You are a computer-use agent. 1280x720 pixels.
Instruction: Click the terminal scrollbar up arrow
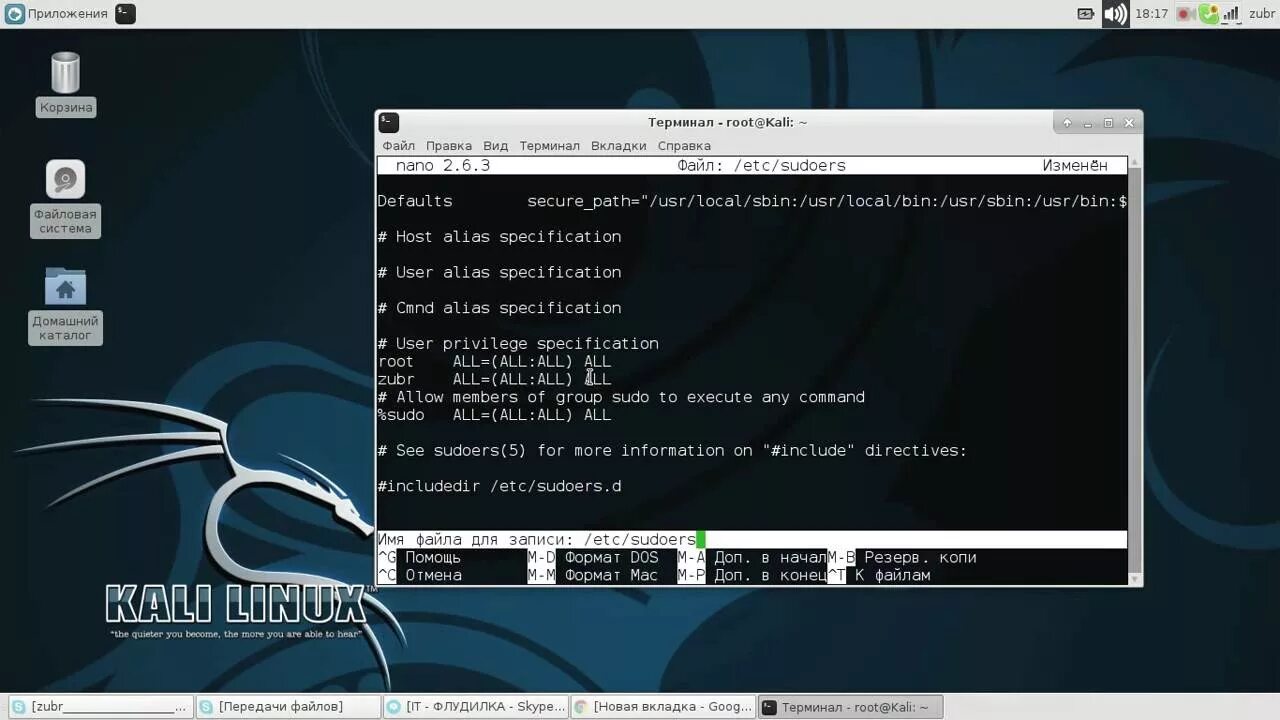1134,162
